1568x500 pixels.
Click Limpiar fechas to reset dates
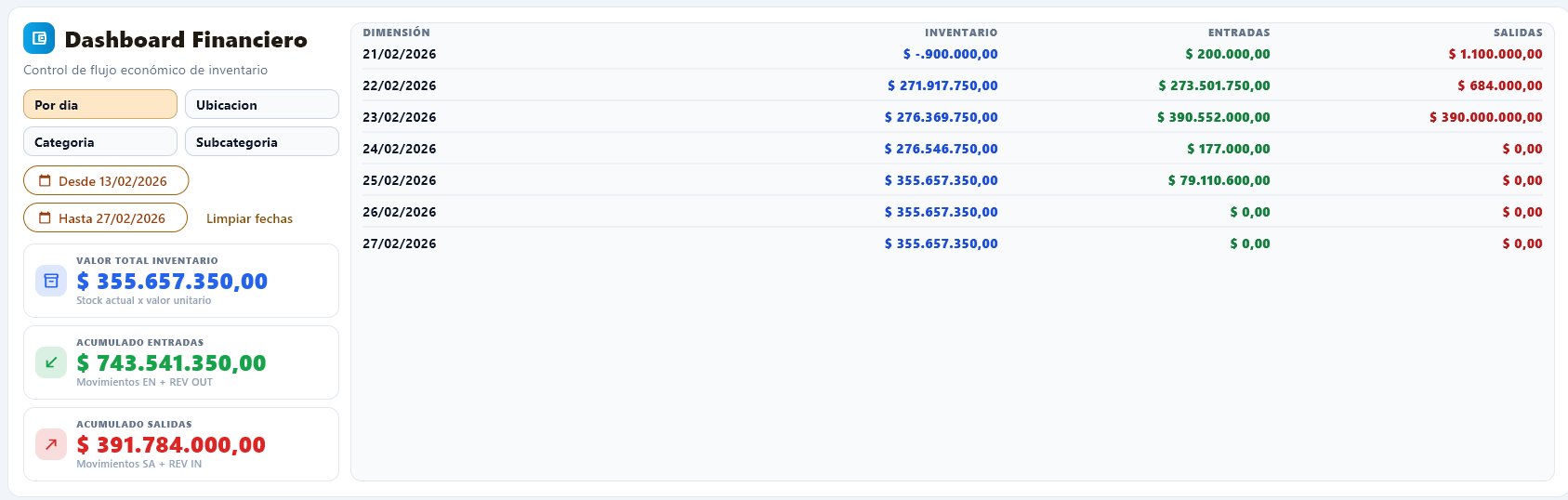[x=249, y=219]
